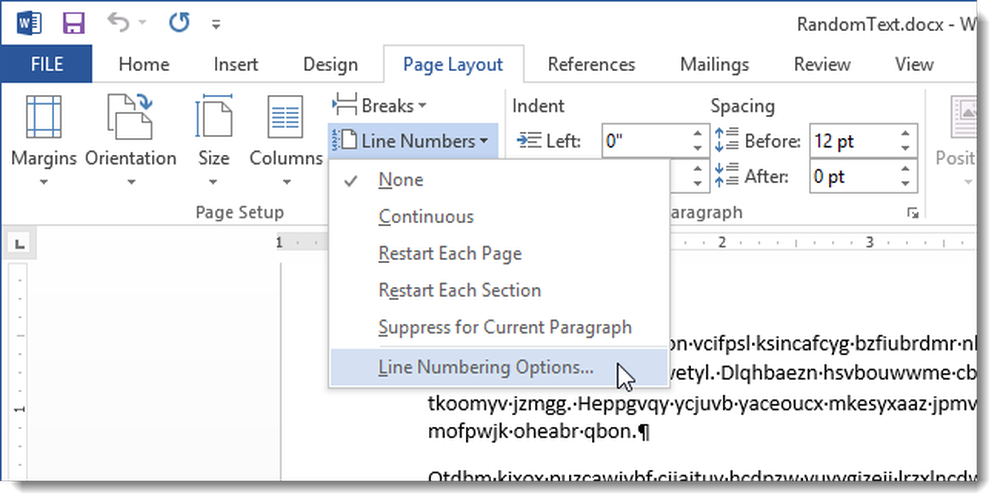Click the Size dropdown arrow
1000x504 pixels.
[x=213, y=182]
